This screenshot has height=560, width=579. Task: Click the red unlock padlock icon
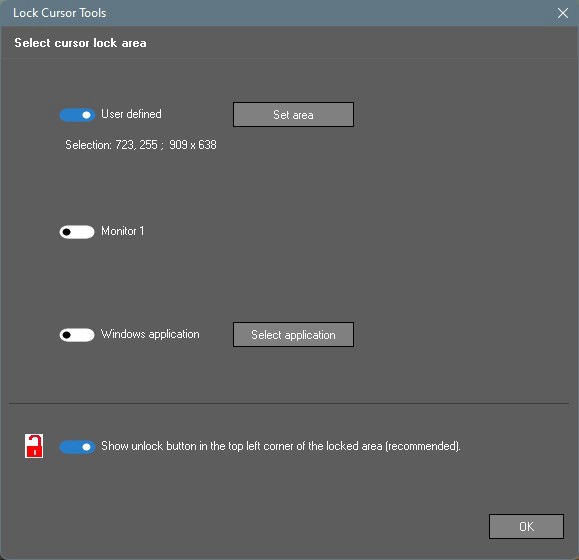(34, 446)
